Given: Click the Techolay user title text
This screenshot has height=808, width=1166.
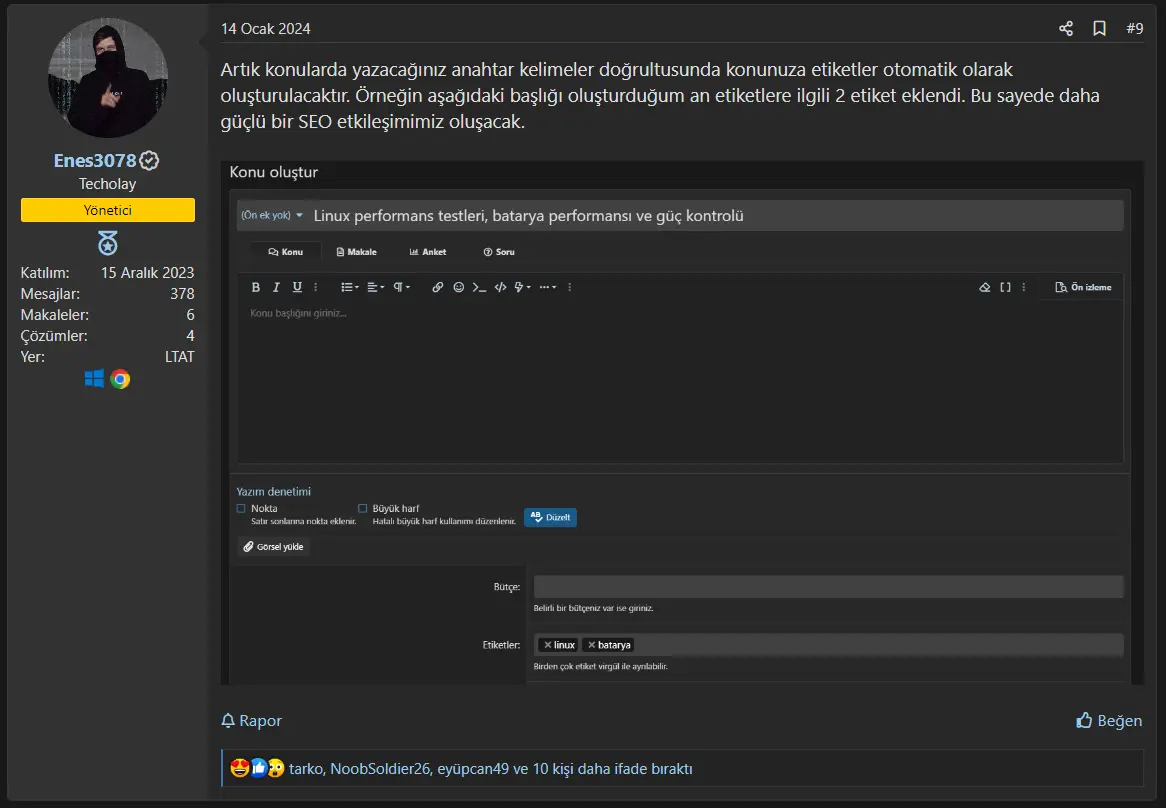Looking at the screenshot, I should (108, 184).
